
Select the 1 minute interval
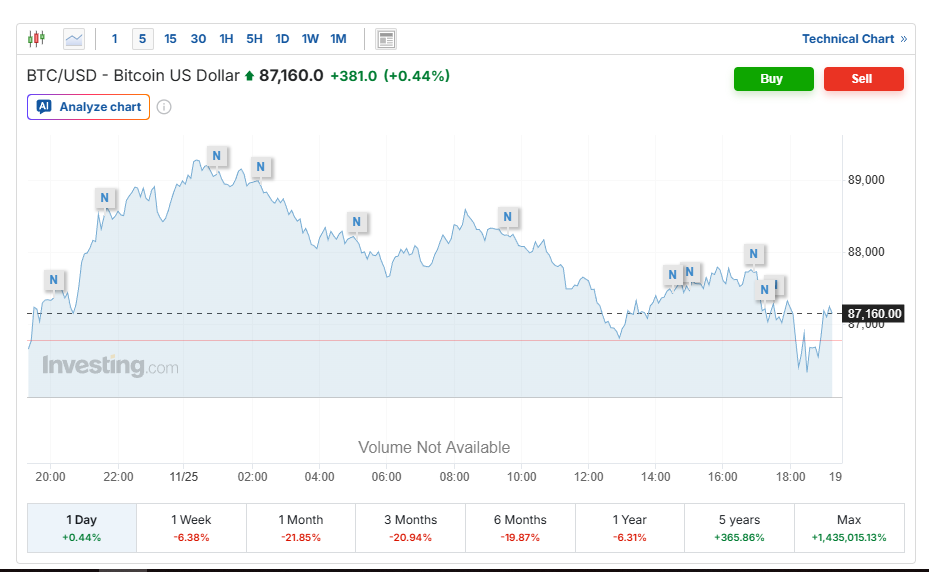(115, 39)
